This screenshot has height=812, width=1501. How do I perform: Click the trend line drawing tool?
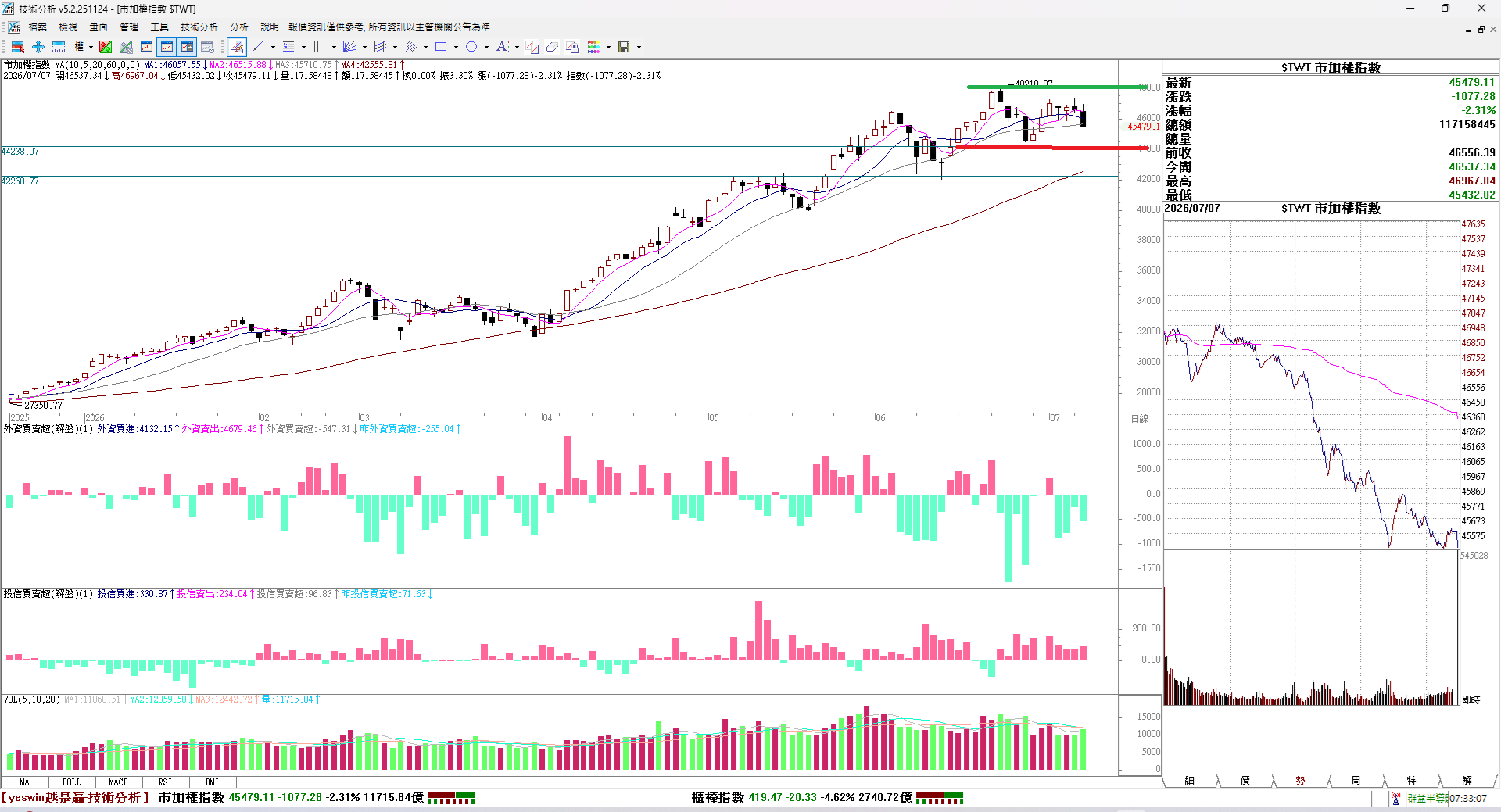coord(258,47)
